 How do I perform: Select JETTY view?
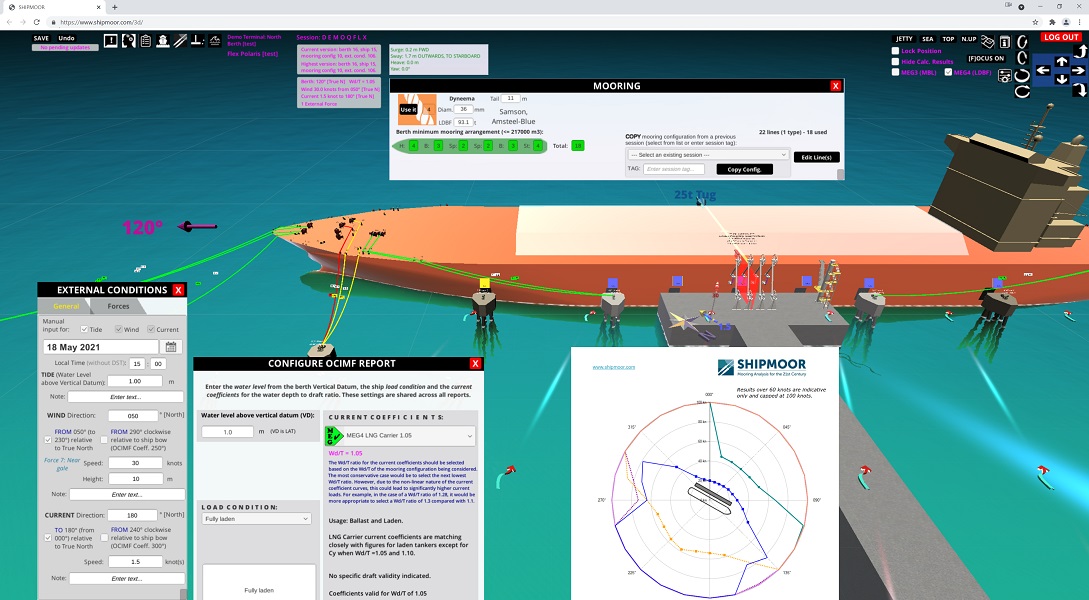[x=904, y=39]
